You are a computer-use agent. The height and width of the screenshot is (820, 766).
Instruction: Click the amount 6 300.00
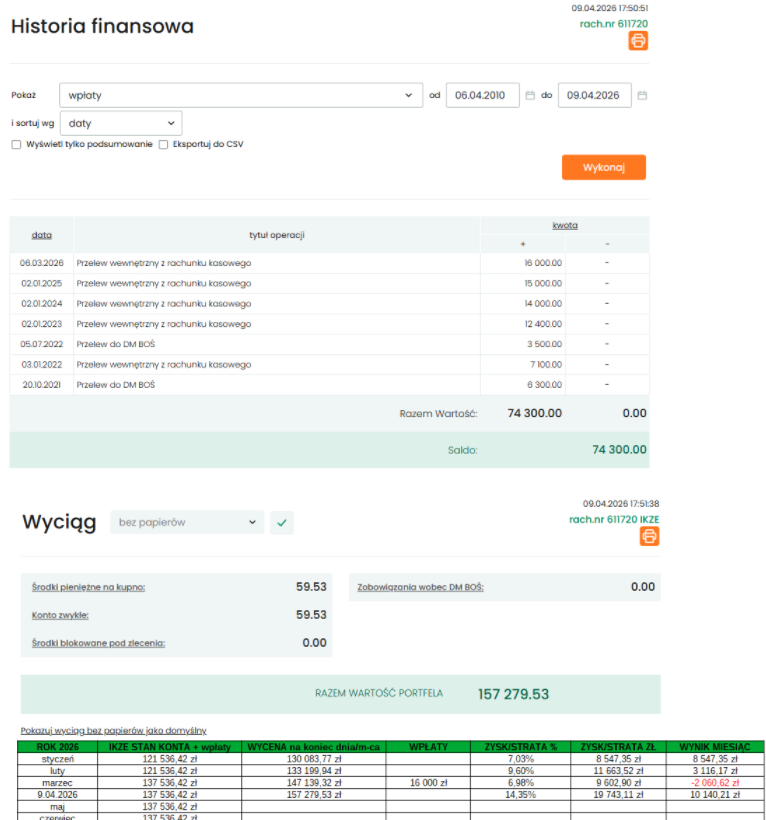pos(544,385)
